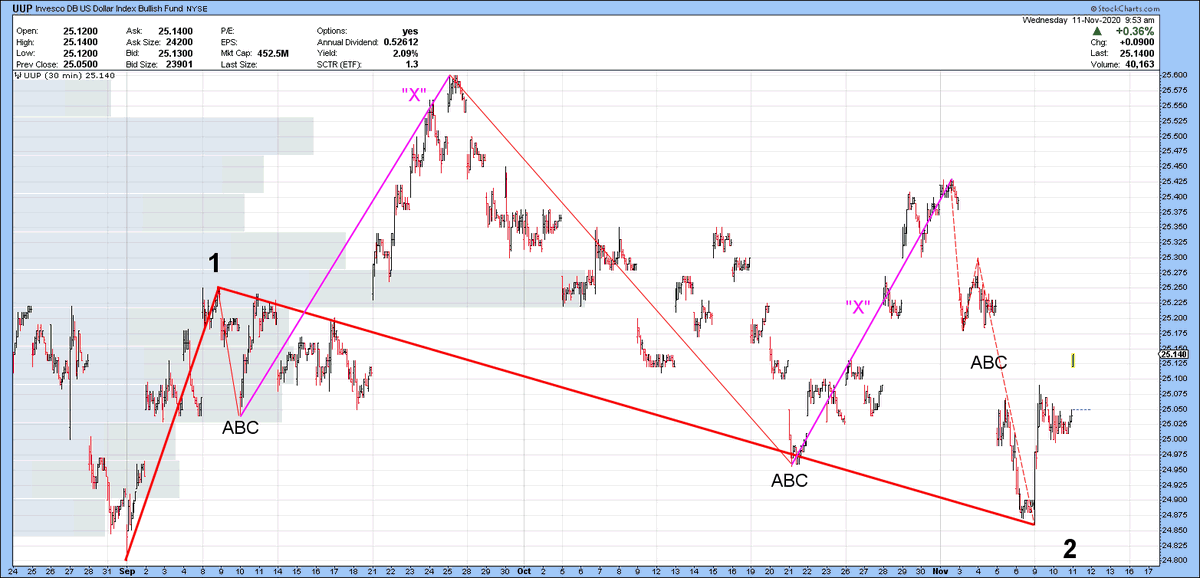Click the 'Wednesday 11-Nov-2020 9:53 am' timestamp
This screenshot has height=578, width=1200.
pyautogui.click(x=1088, y=20)
